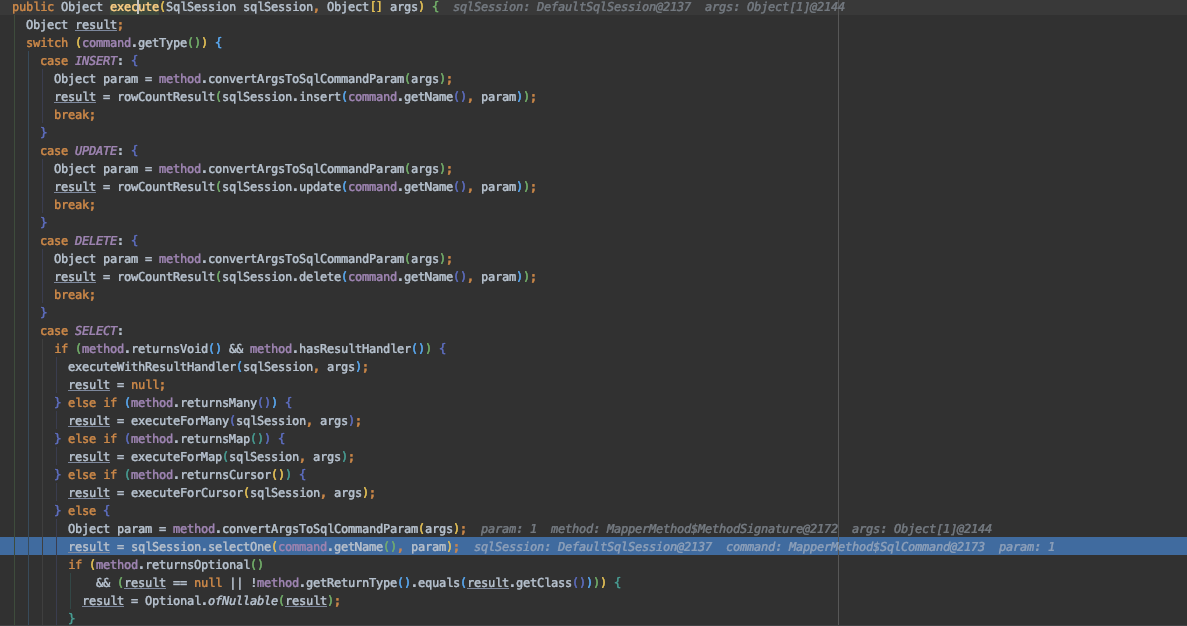The width and height of the screenshot is (1187, 626).
Task: Place the cursor on the execute method name
Action: [x=135, y=7]
